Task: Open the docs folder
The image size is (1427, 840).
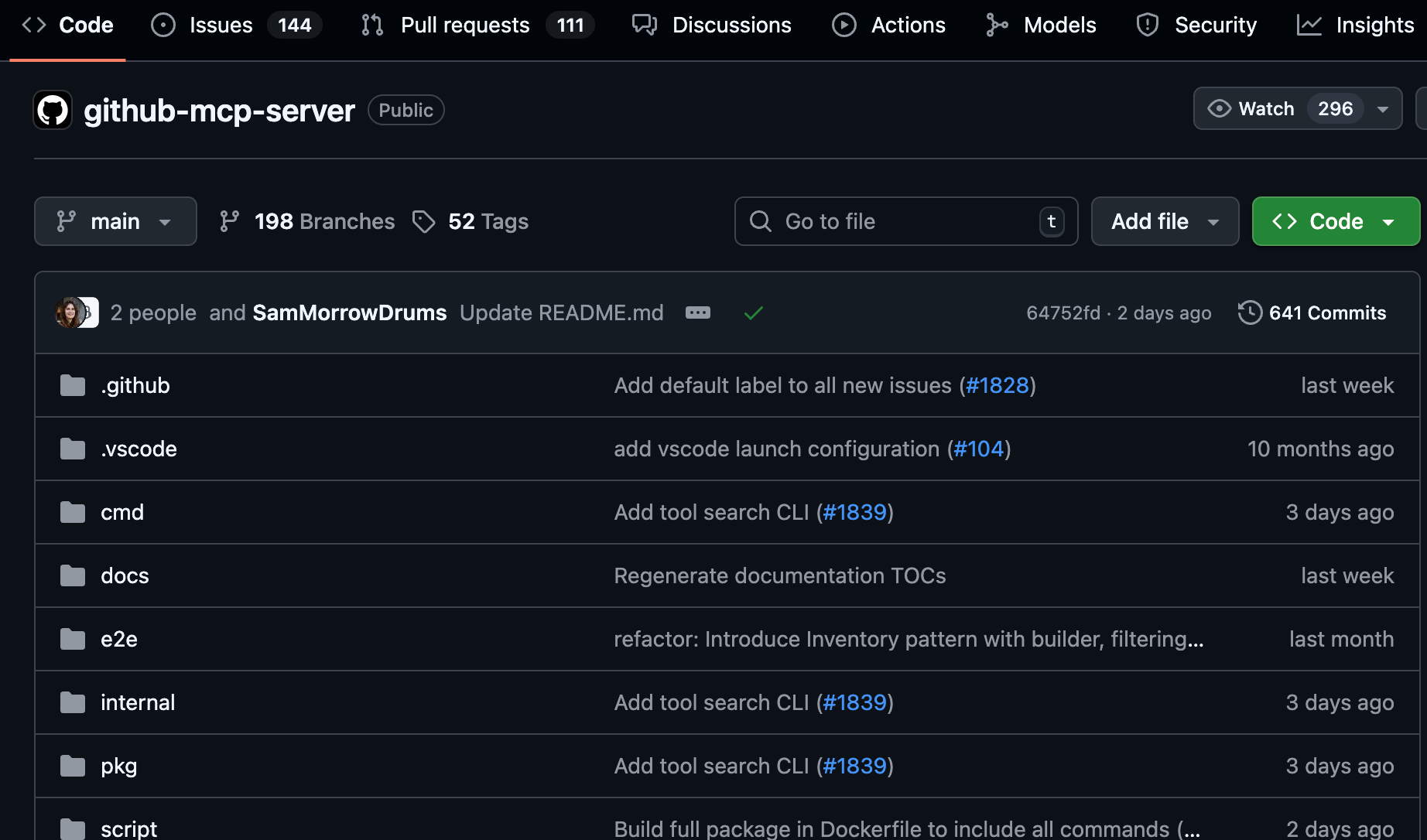Action: tap(125, 575)
